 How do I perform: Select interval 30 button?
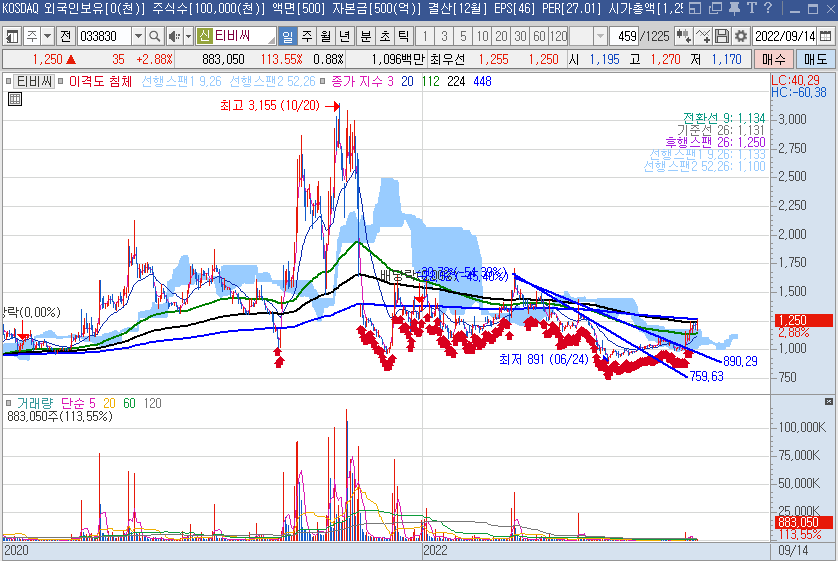tap(521, 36)
